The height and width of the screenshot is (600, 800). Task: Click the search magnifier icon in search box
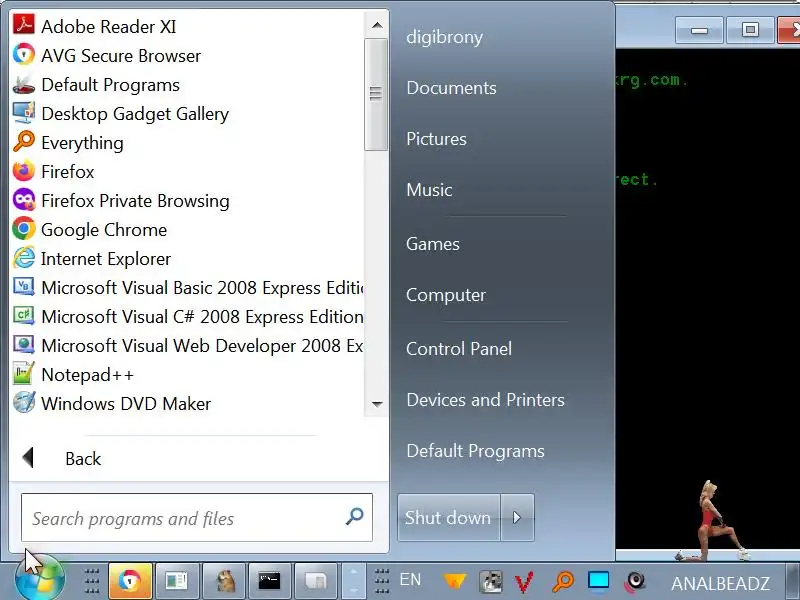point(355,516)
